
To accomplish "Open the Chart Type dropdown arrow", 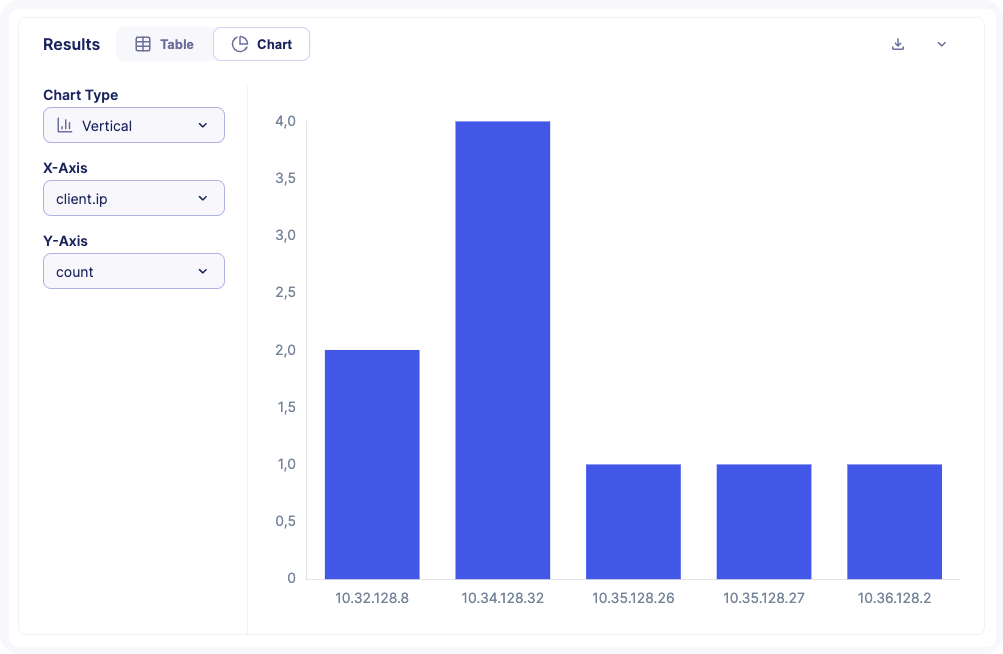I will click(x=203, y=126).
